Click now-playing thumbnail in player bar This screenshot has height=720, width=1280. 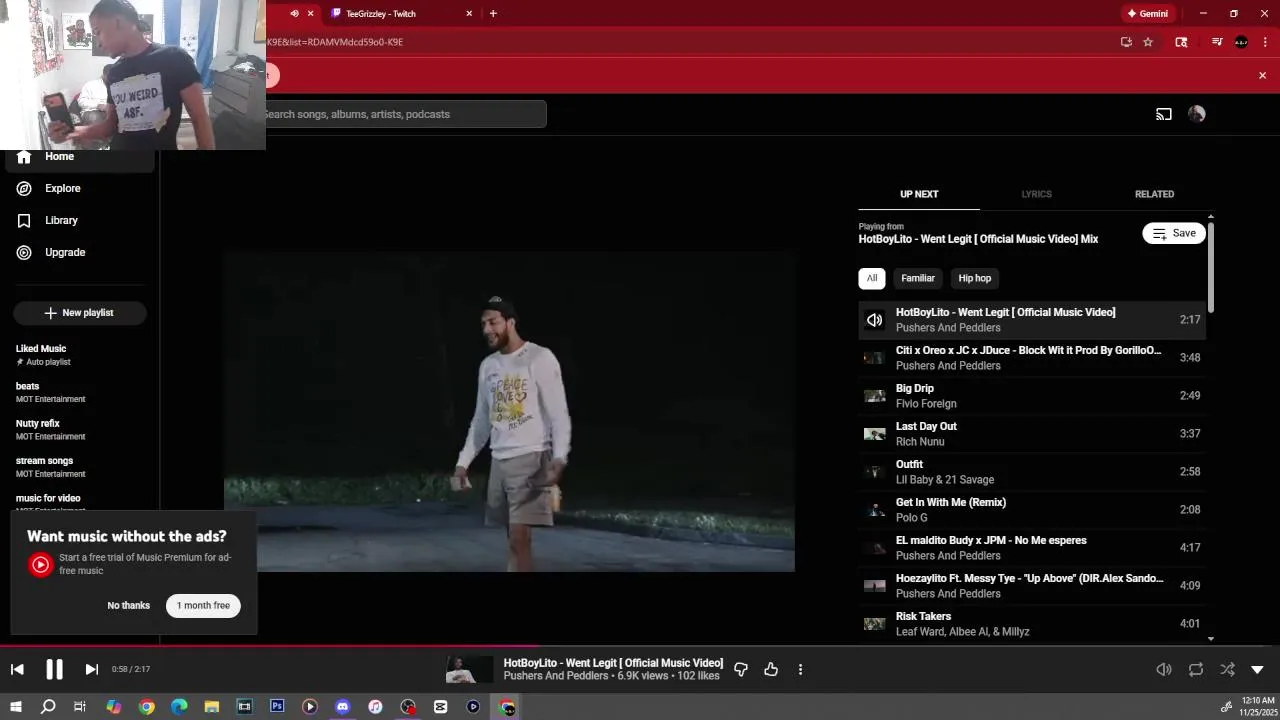(470, 669)
